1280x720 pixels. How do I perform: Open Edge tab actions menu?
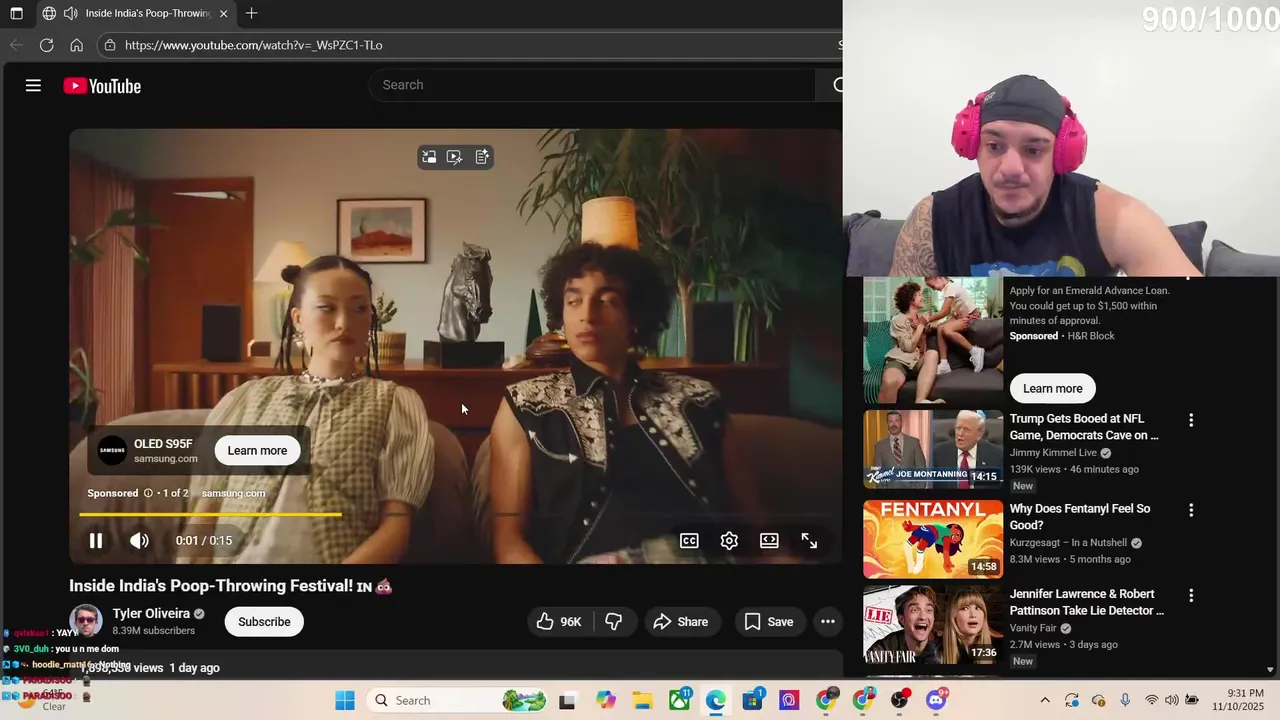point(16,14)
